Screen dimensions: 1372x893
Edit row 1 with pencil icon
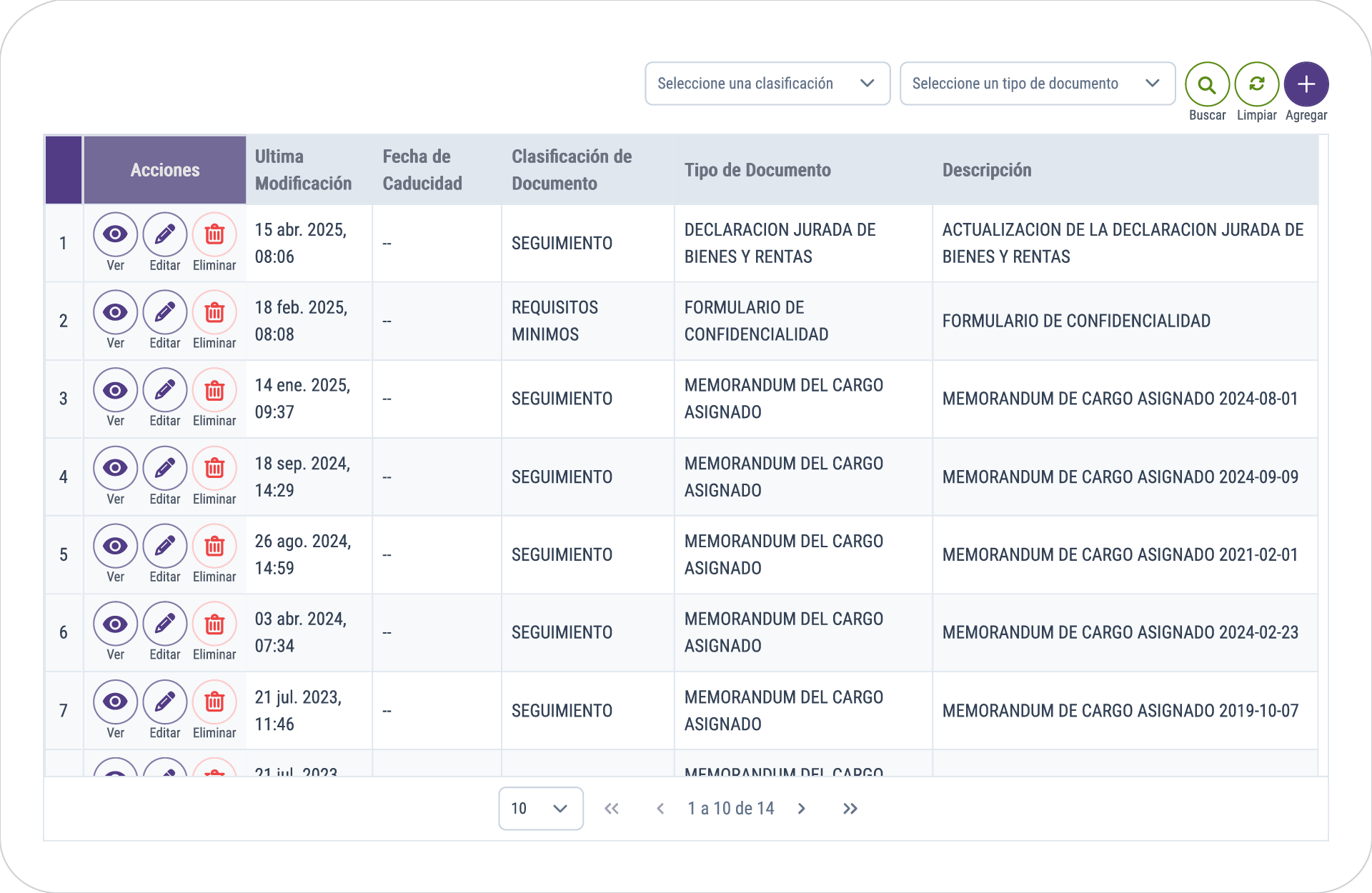(x=164, y=234)
